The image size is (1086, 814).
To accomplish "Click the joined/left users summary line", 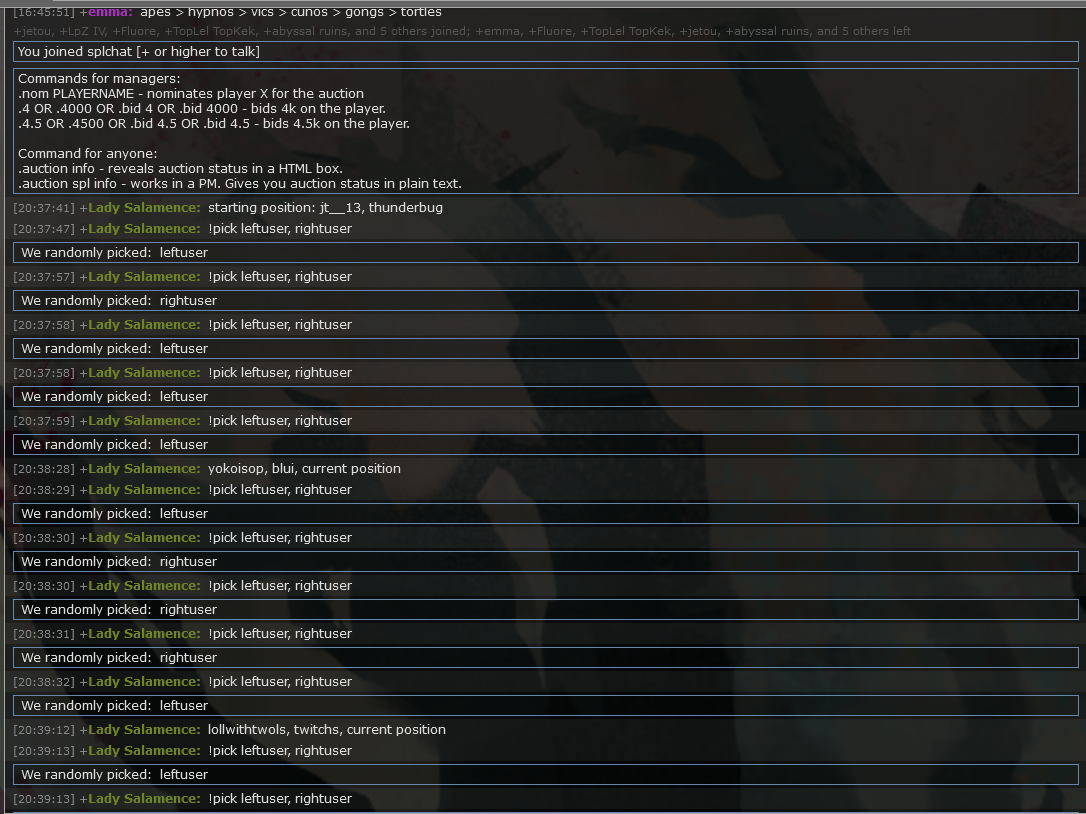I will click(462, 31).
